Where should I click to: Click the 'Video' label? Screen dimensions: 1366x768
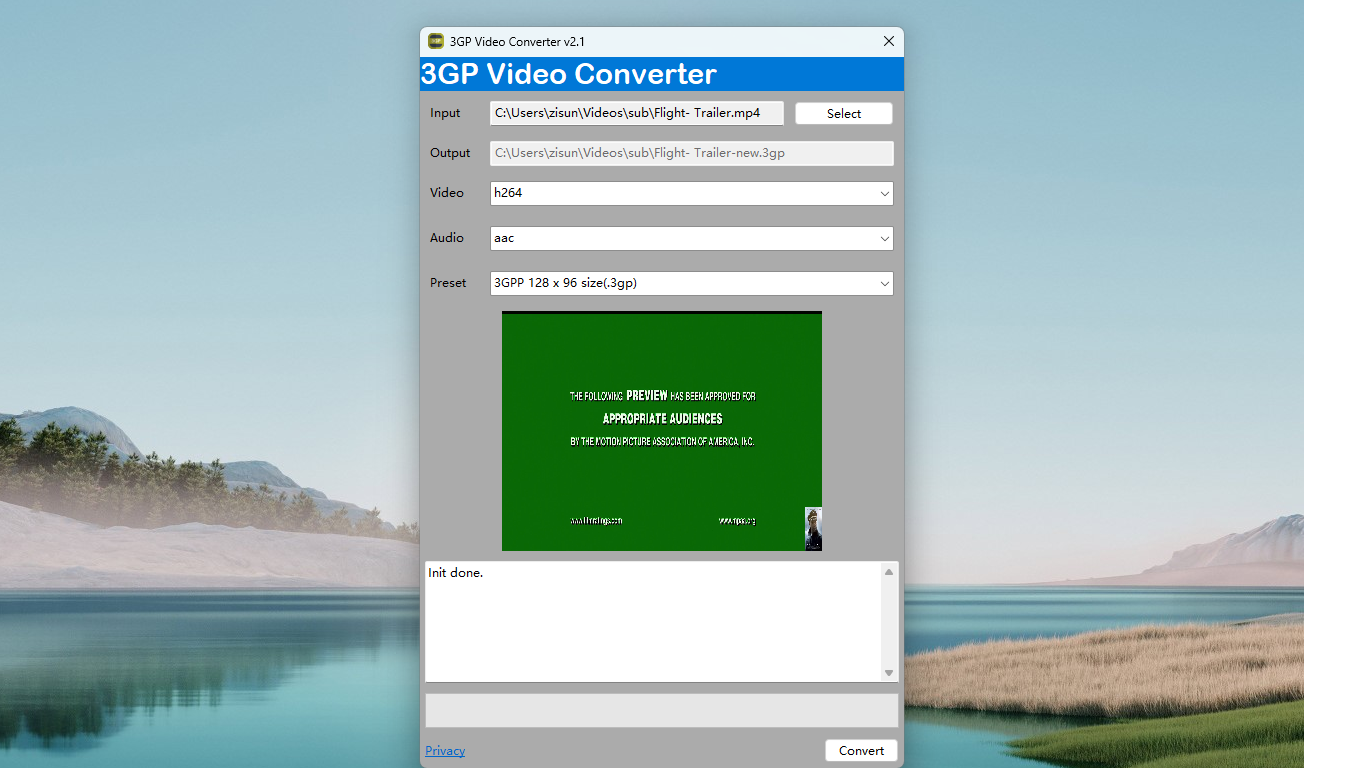click(x=447, y=193)
